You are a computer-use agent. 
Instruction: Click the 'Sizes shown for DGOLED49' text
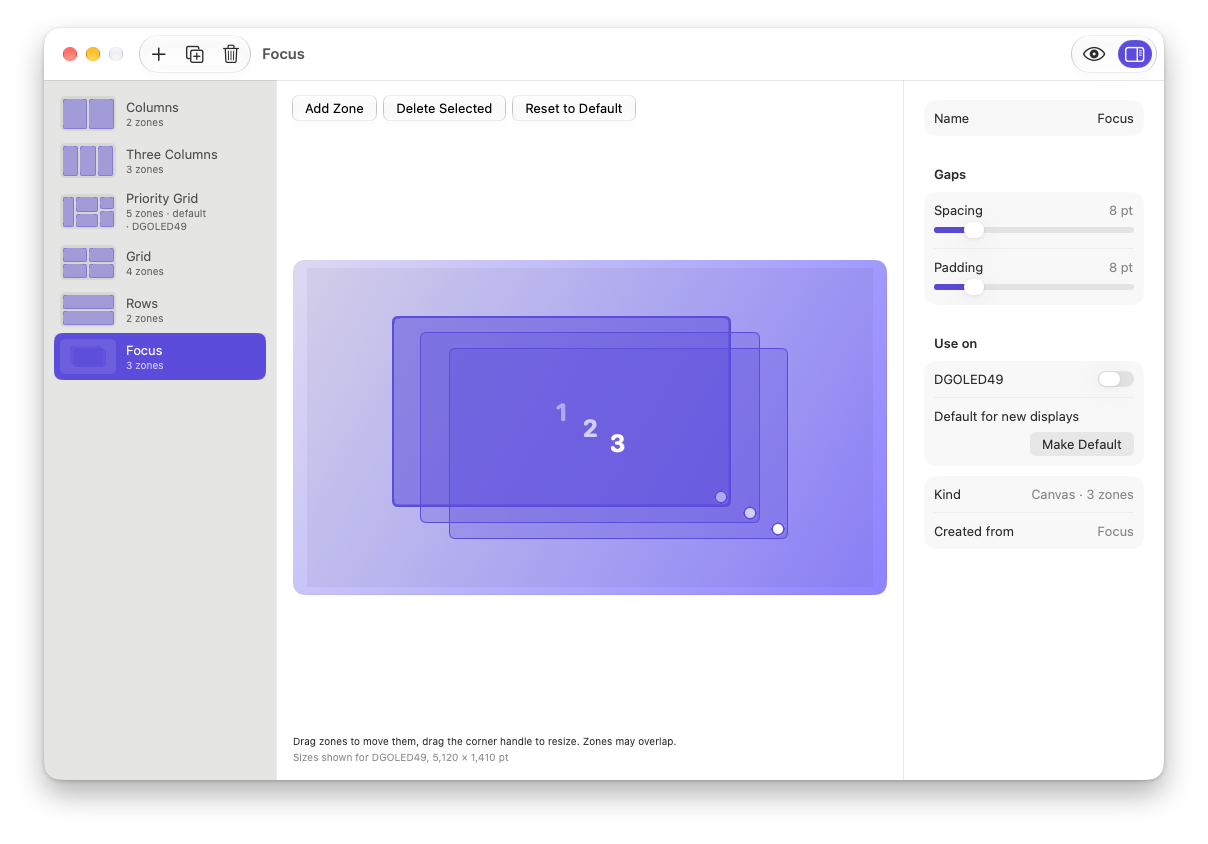click(400, 758)
